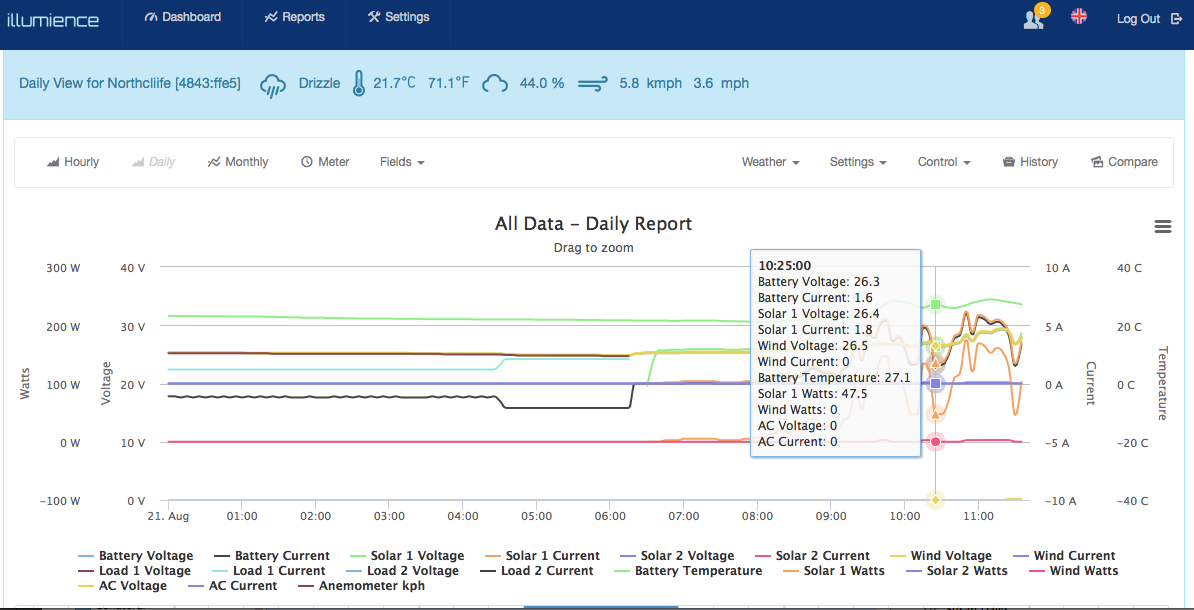Click the Wind Voltage legend color line
1194x610 pixels.
[896, 556]
